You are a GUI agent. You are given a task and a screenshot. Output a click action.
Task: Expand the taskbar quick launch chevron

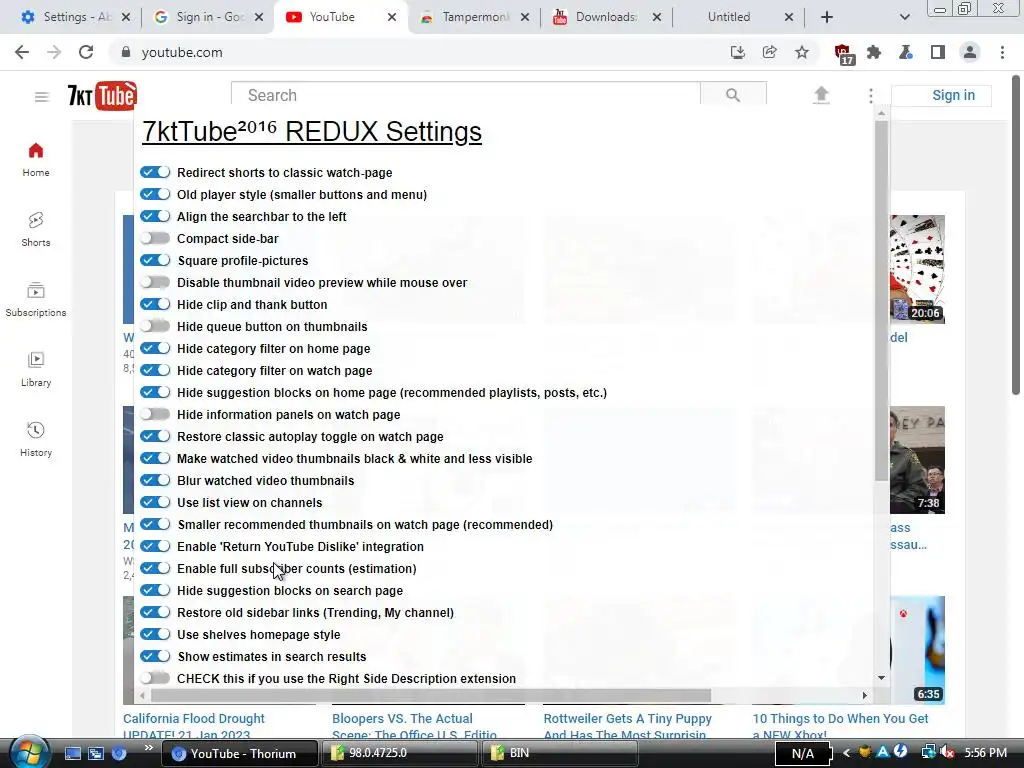pos(148,748)
